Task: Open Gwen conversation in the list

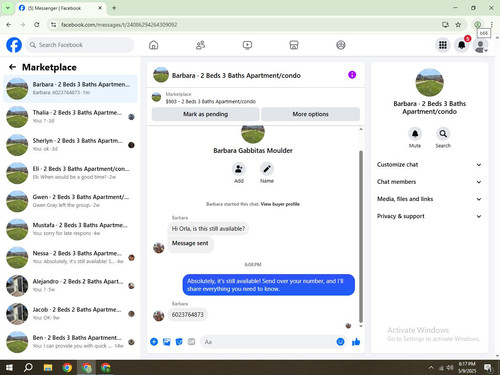Action: coord(70,201)
